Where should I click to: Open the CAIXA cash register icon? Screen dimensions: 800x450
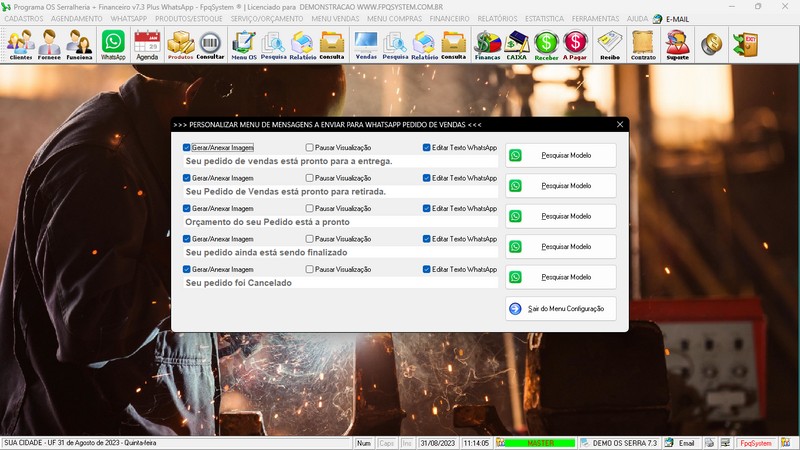pos(516,45)
